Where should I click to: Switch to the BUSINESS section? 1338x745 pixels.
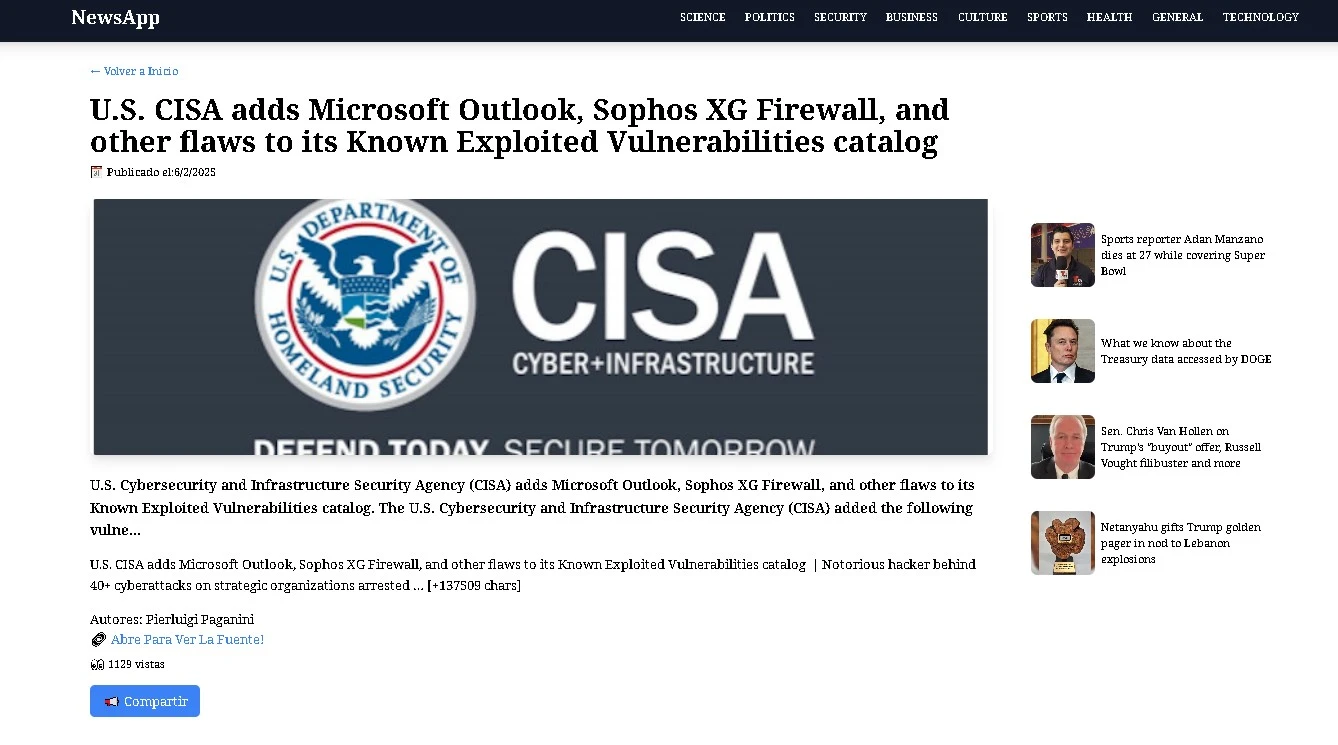(x=912, y=17)
